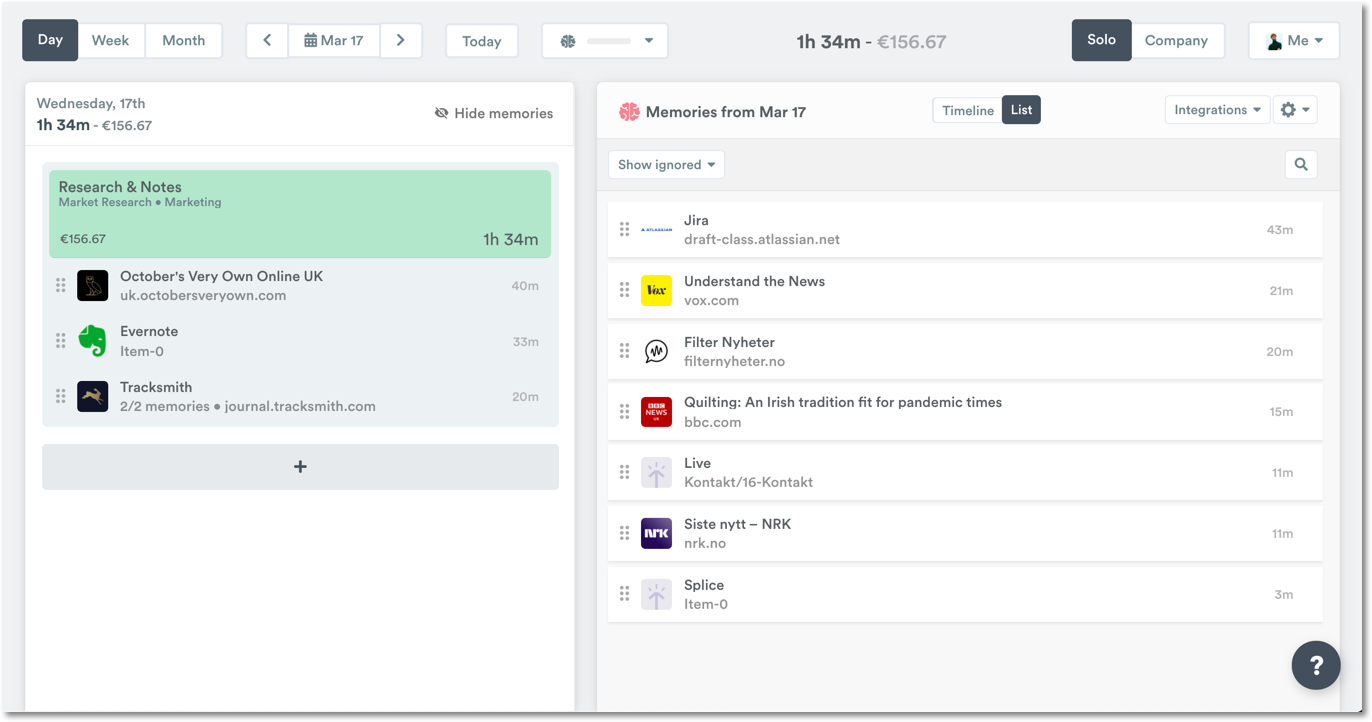Switch to Solo view
The width and height of the screenshot is (1372, 722).
tap(1101, 40)
